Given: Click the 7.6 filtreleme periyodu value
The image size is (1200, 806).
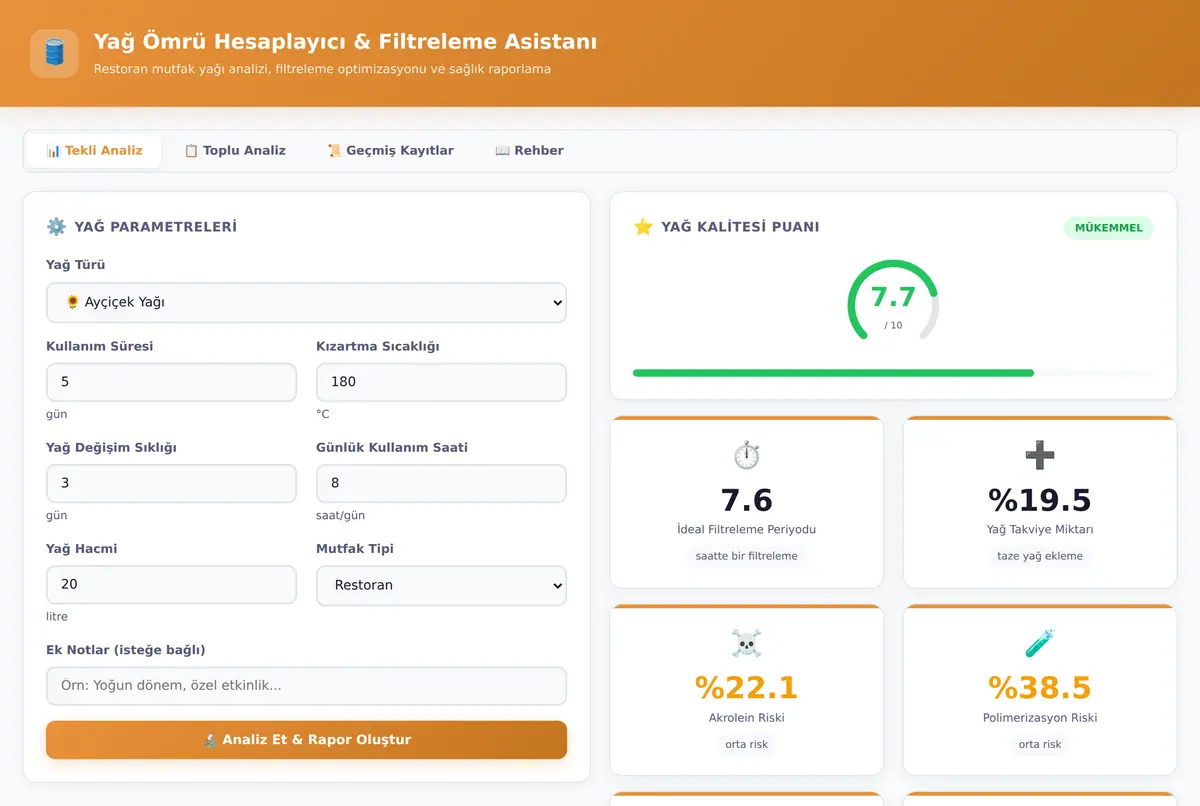Looking at the screenshot, I should pyautogui.click(x=746, y=500).
